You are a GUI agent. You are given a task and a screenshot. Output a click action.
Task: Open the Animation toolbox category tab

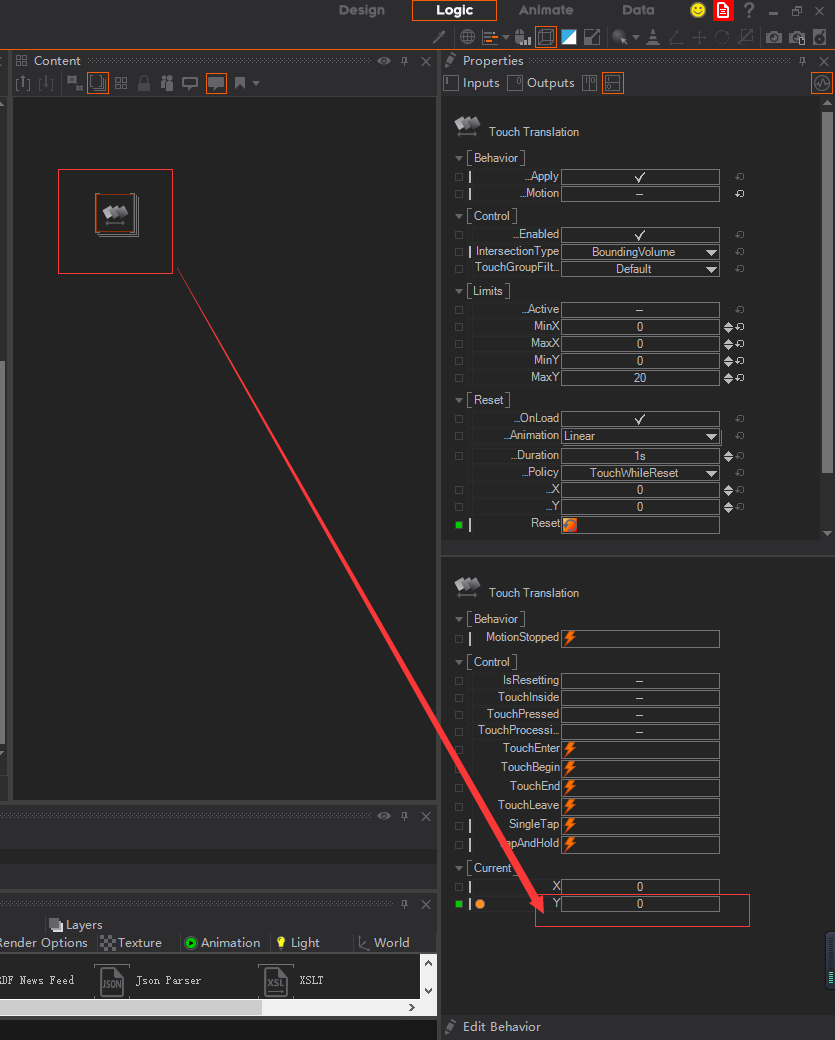tap(222, 943)
